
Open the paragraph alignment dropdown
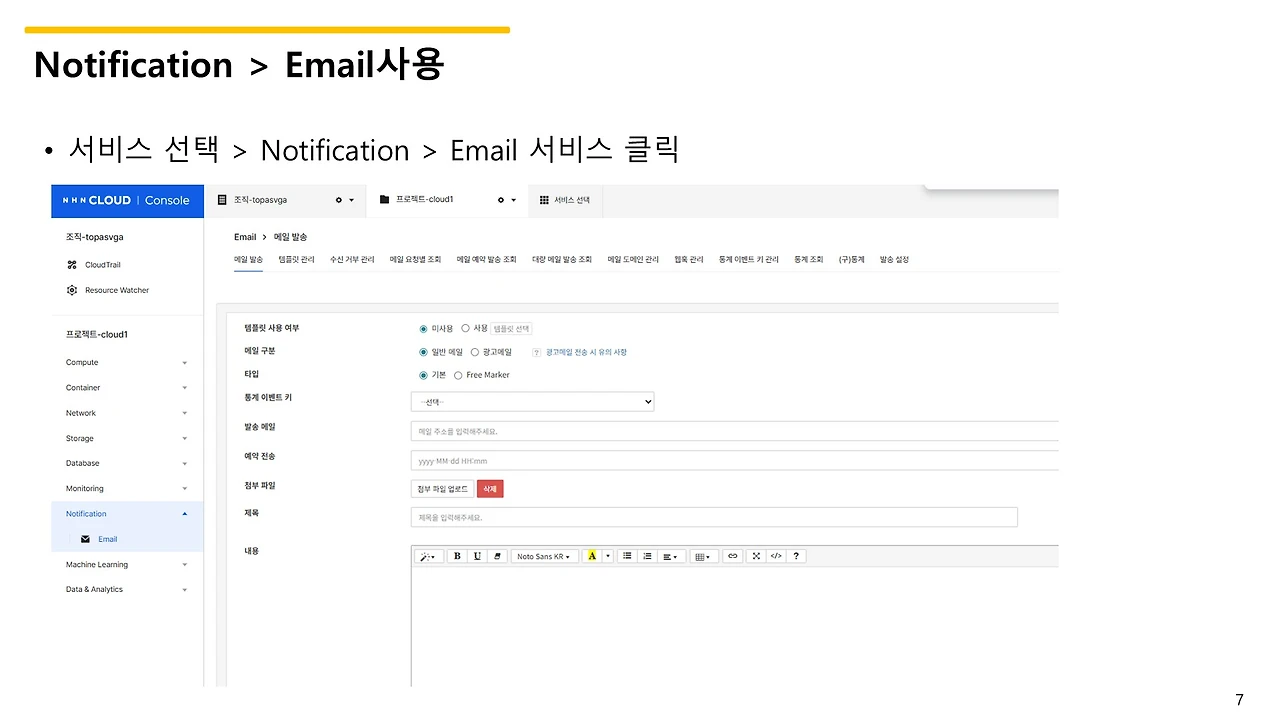pyautogui.click(x=670, y=556)
